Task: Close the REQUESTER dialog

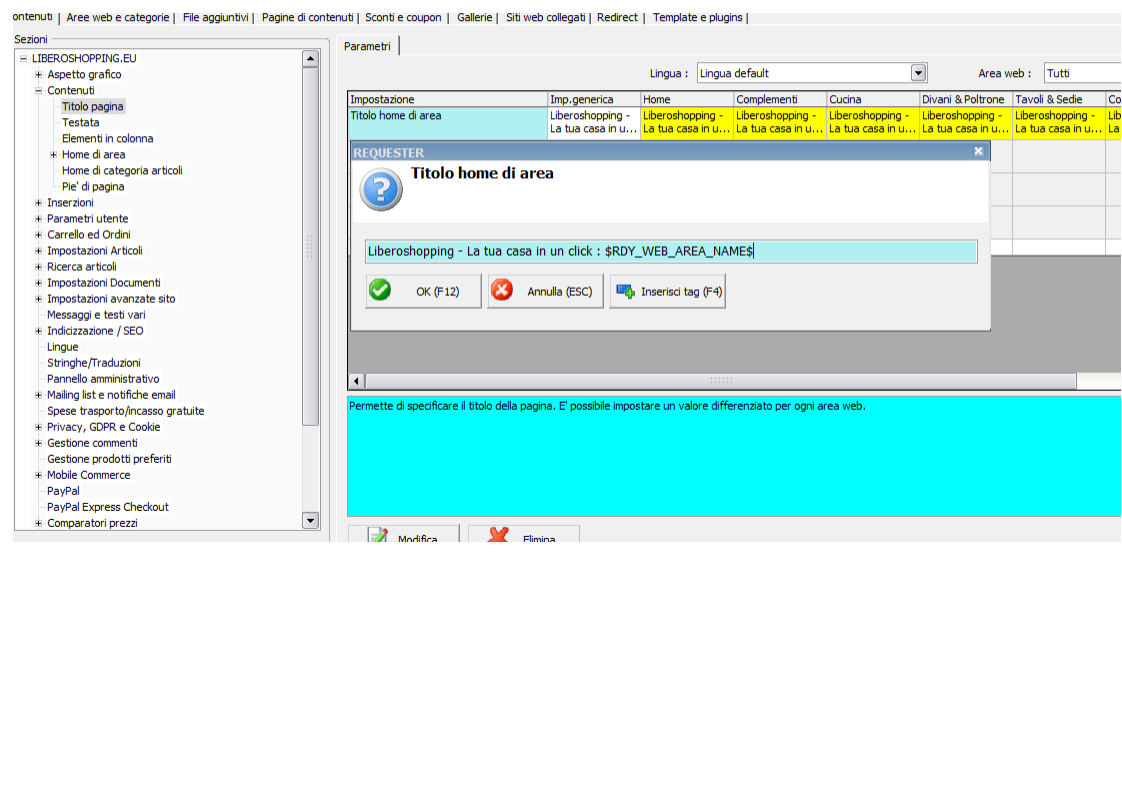Action: (978, 151)
